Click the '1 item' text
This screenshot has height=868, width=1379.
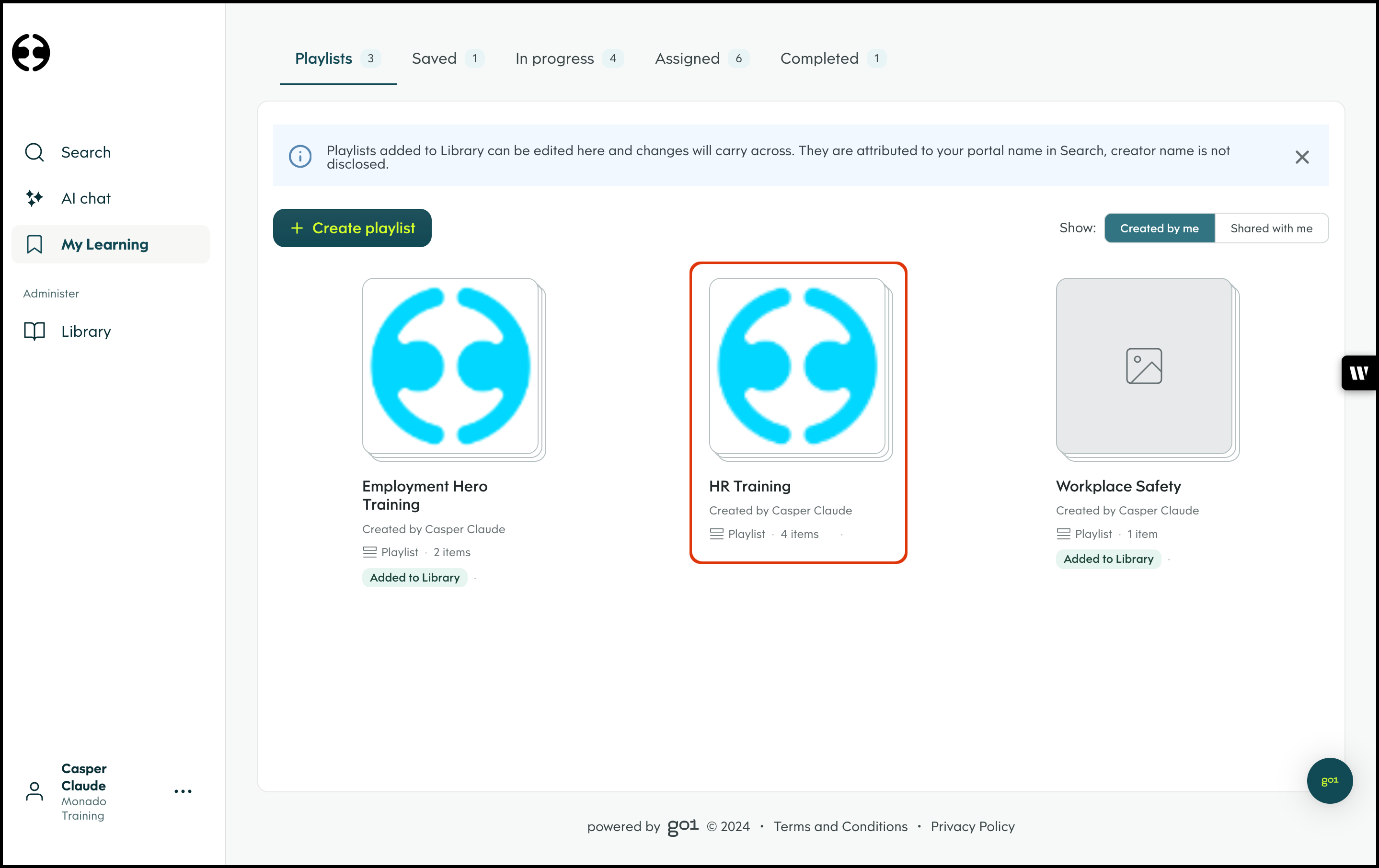[1142, 534]
